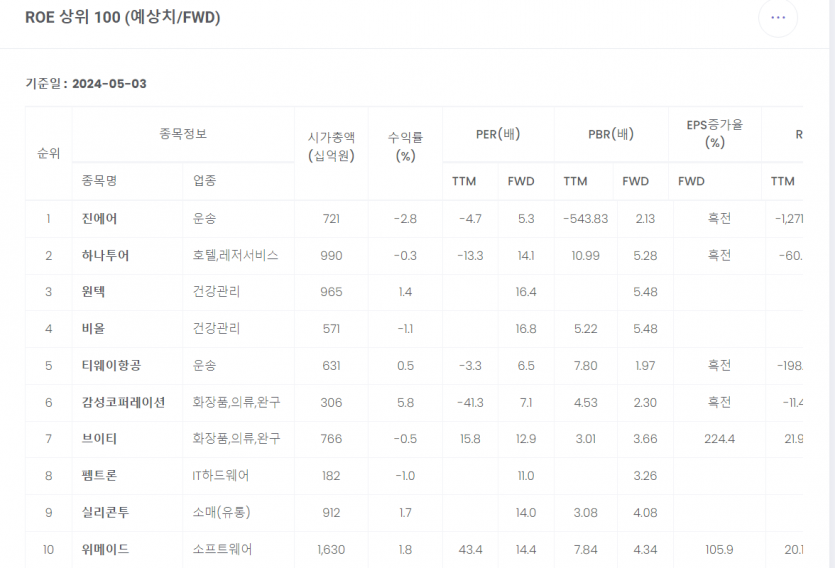Click TTM PER 43.4 for 위메이드

point(470,549)
